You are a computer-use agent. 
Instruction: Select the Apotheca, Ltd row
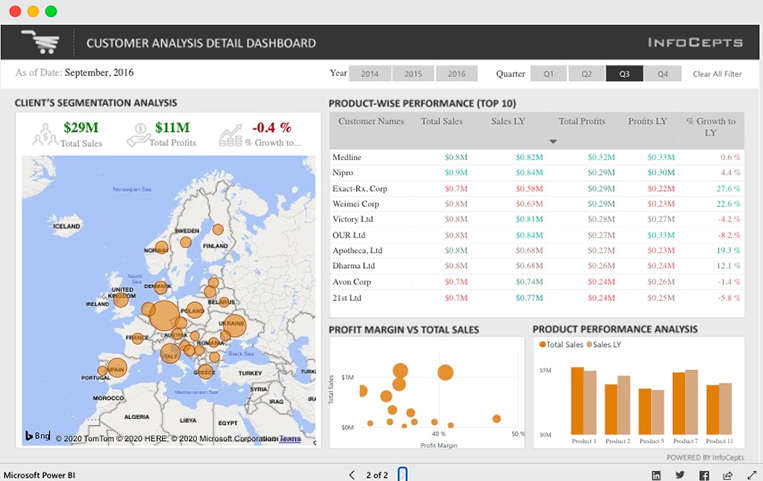tap(537, 250)
